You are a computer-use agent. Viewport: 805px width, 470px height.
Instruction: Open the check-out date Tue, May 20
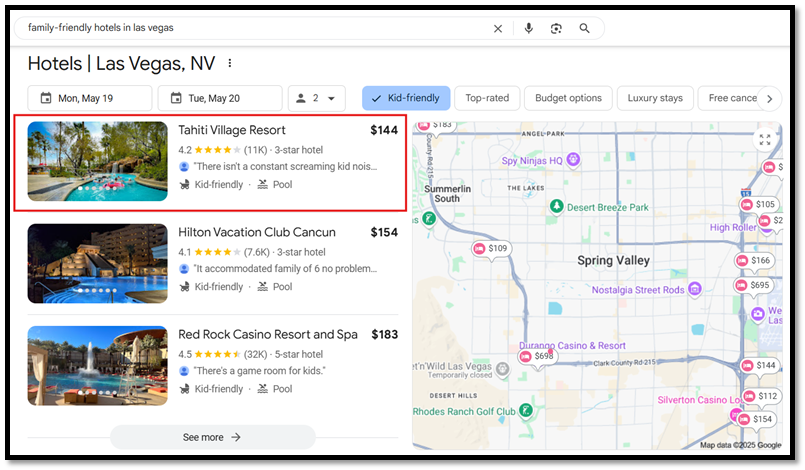coord(220,98)
